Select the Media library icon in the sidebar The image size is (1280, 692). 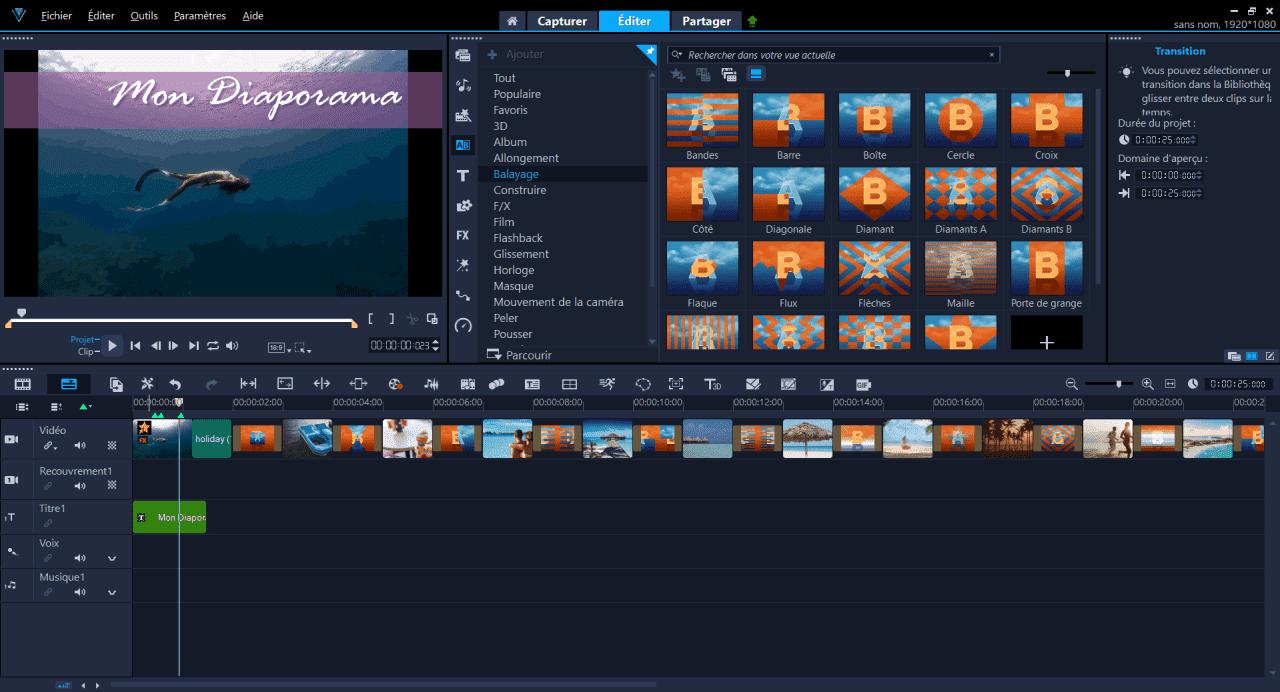pos(462,56)
